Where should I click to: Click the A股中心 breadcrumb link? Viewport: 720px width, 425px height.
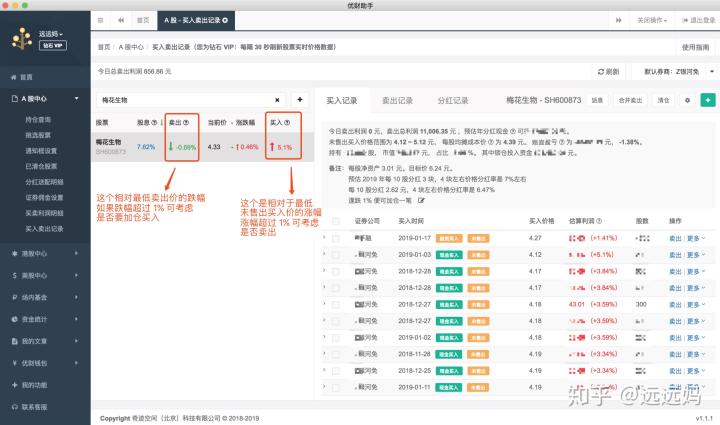[131, 47]
